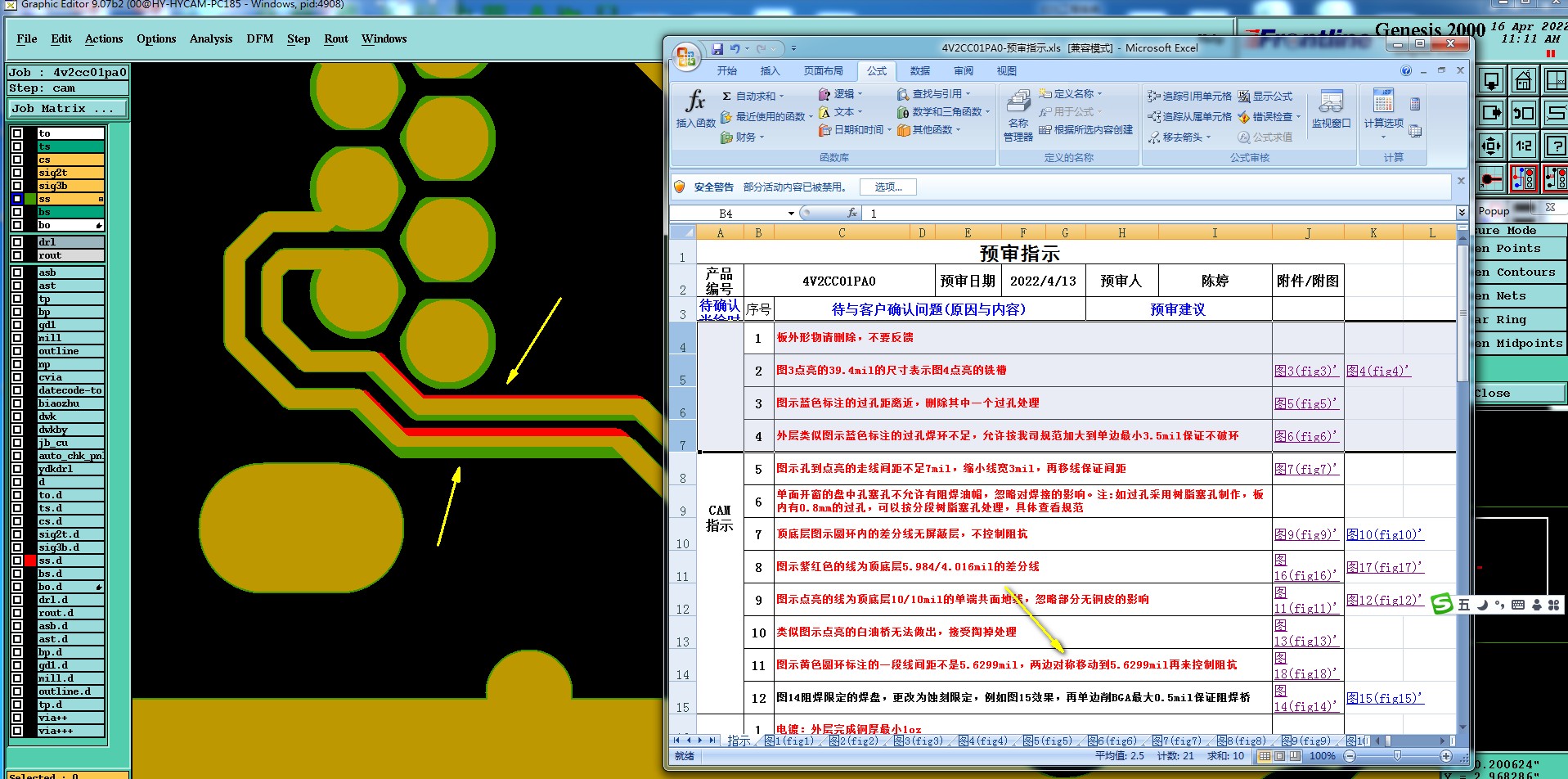The image size is (1568, 779).
Task: Open the Watch Window in Excel ribbon
Action: point(1331,110)
